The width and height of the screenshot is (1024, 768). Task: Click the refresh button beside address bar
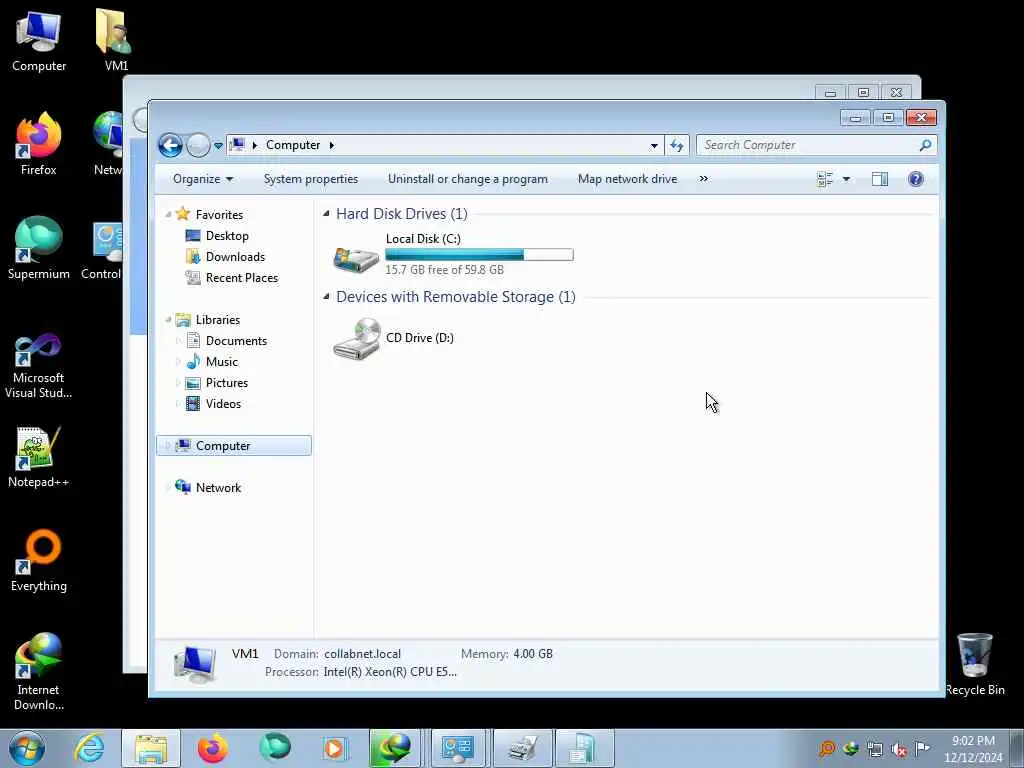tap(677, 146)
